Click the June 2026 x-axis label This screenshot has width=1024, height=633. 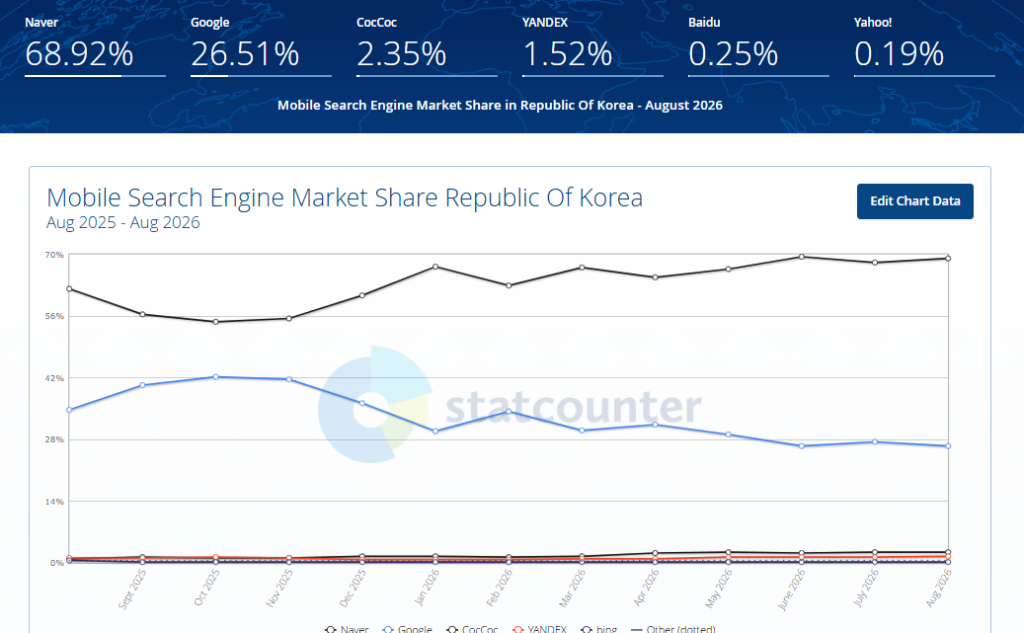point(792,589)
